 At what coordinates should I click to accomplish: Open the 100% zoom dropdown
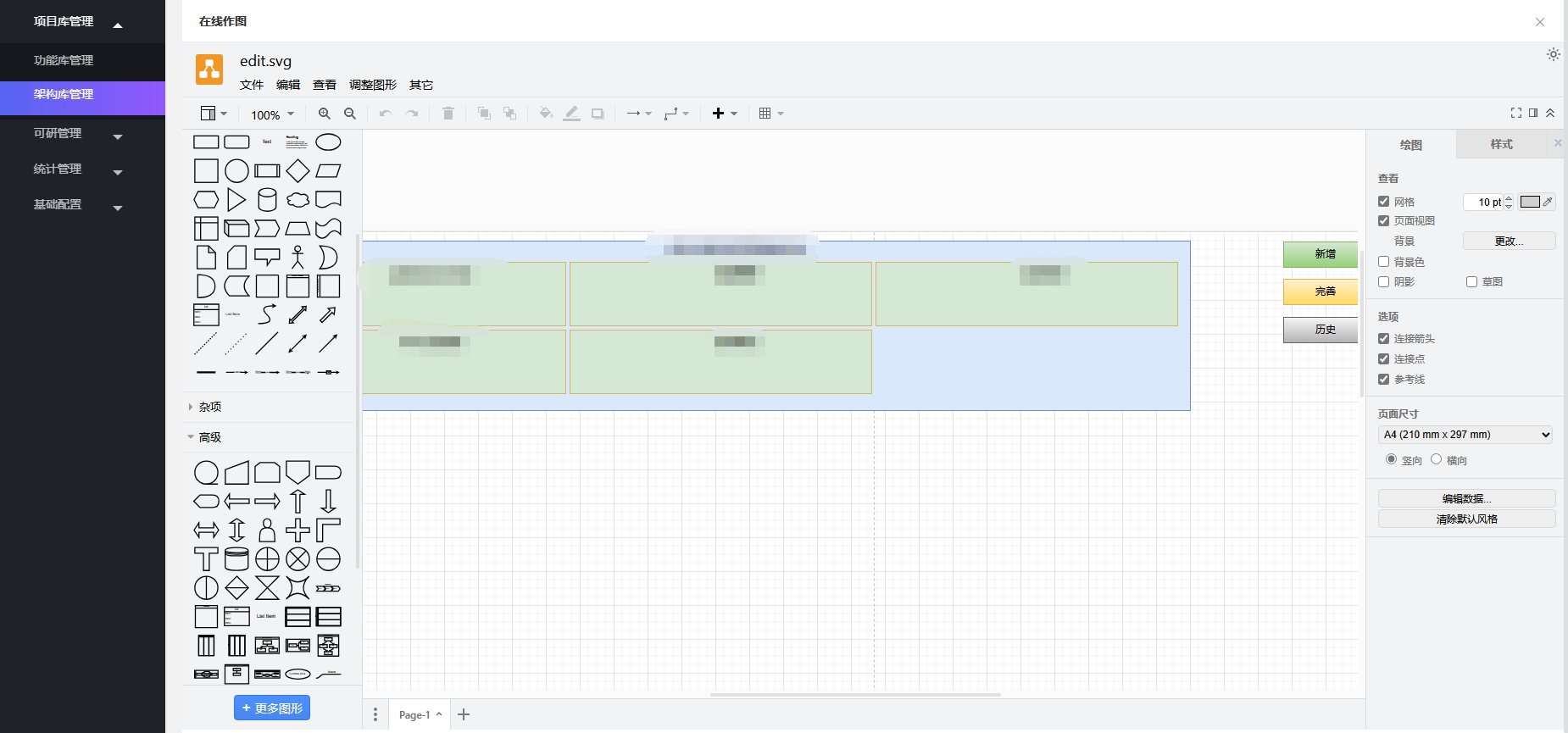tap(272, 114)
